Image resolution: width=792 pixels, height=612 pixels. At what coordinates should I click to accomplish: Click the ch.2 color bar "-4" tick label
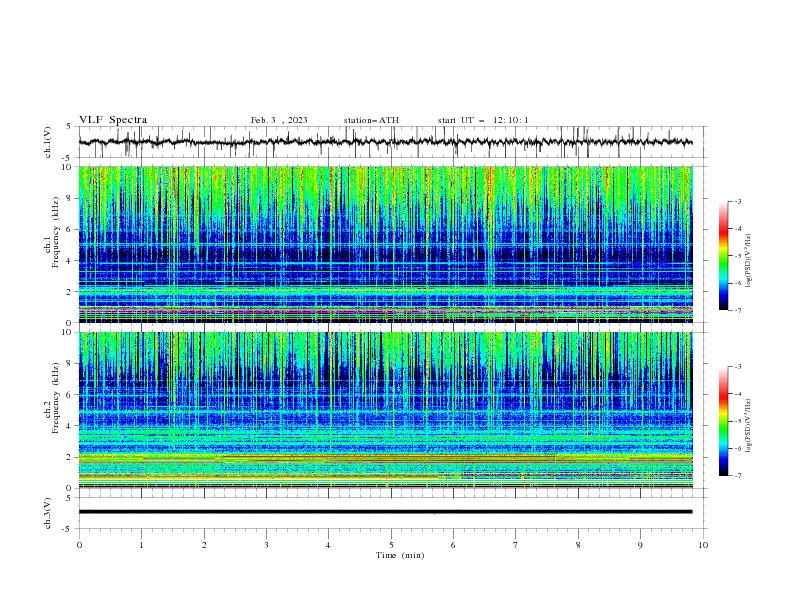pyautogui.click(x=738, y=394)
